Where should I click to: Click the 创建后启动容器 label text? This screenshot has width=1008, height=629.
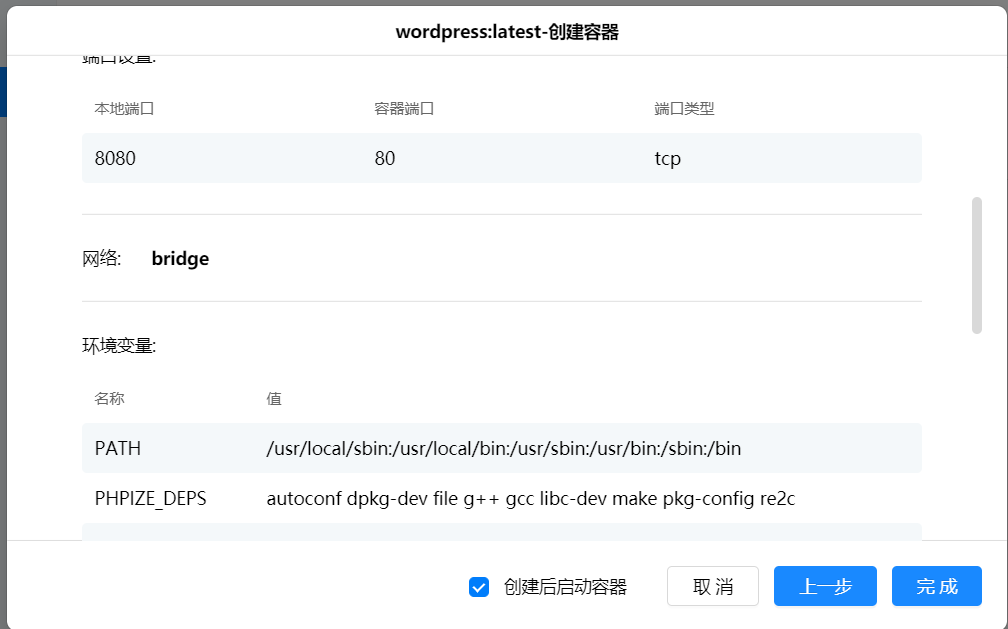[565, 587]
